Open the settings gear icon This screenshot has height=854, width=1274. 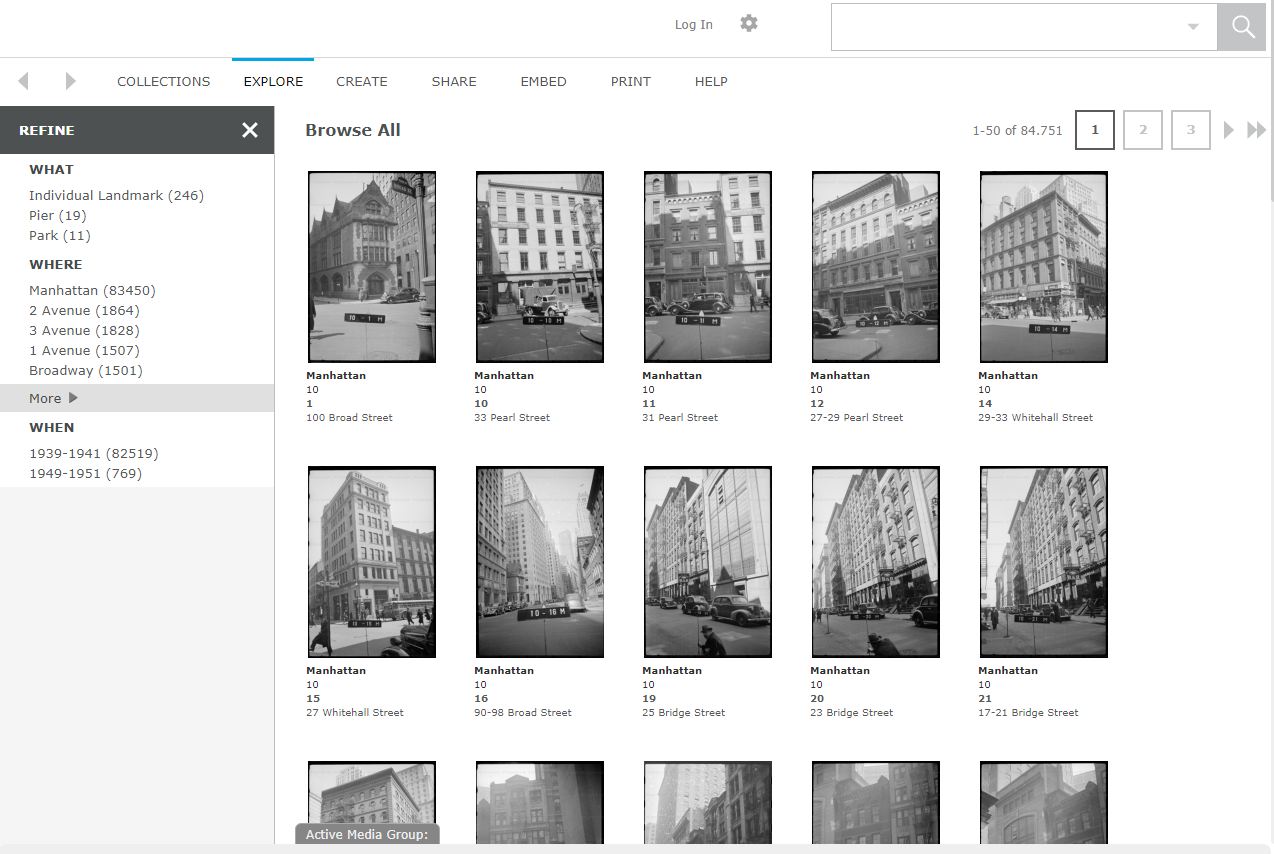(748, 23)
